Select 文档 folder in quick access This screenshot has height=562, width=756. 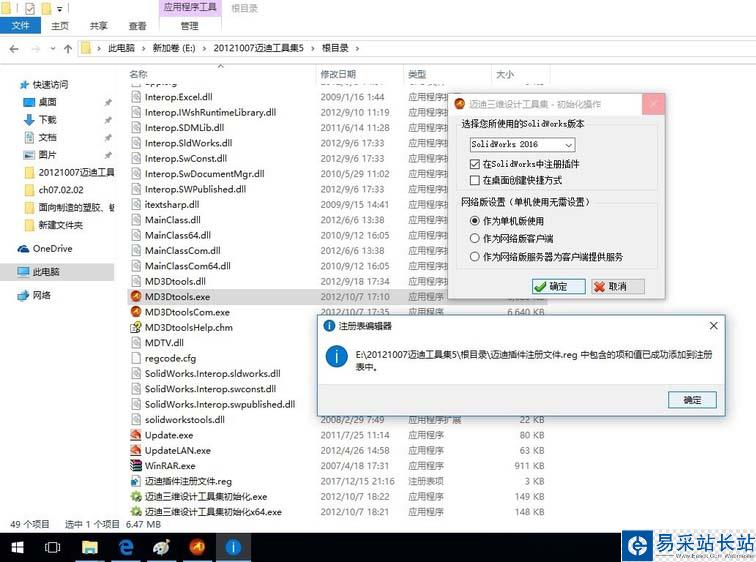click(x=47, y=137)
